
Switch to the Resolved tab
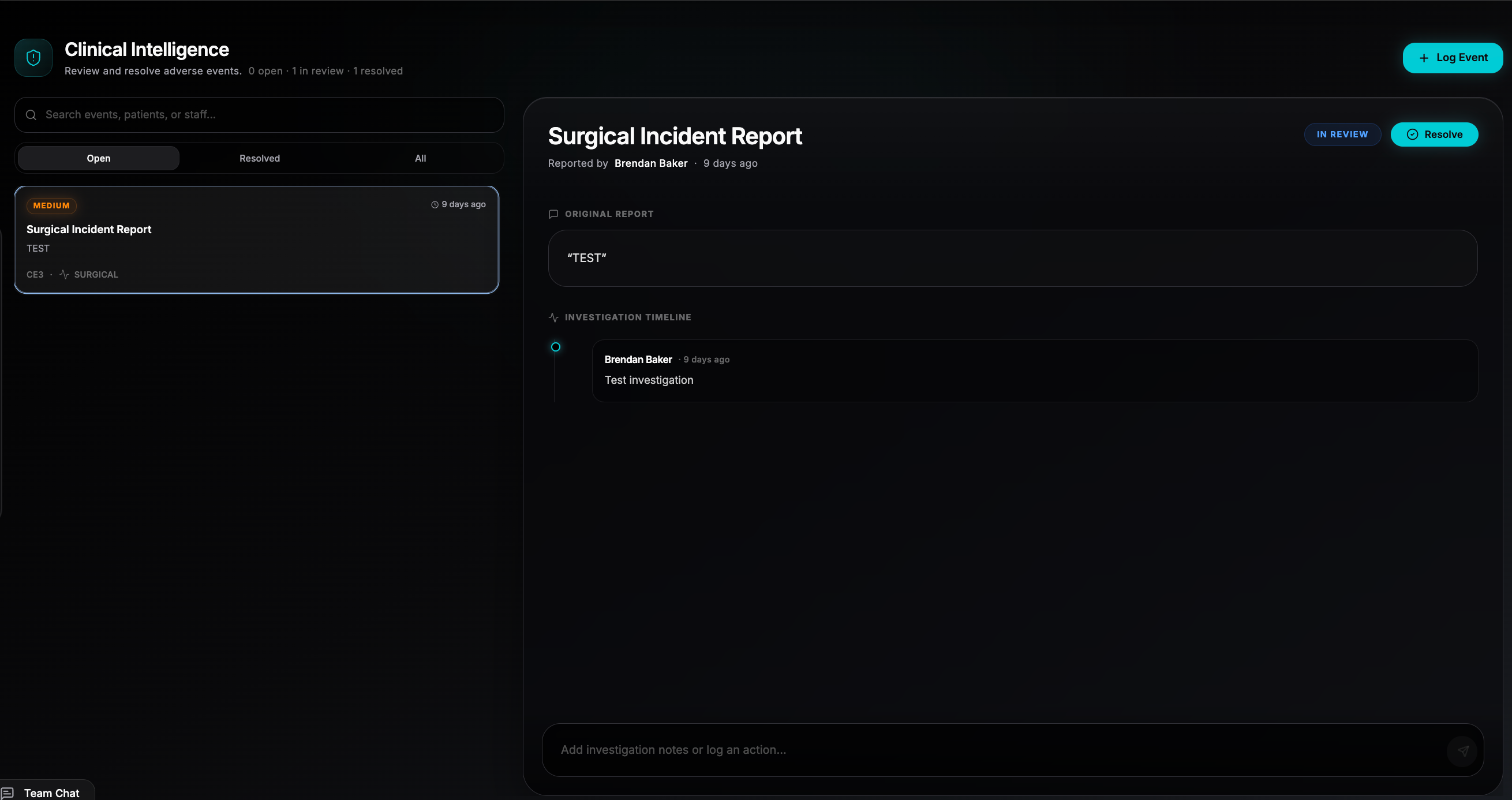click(260, 158)
